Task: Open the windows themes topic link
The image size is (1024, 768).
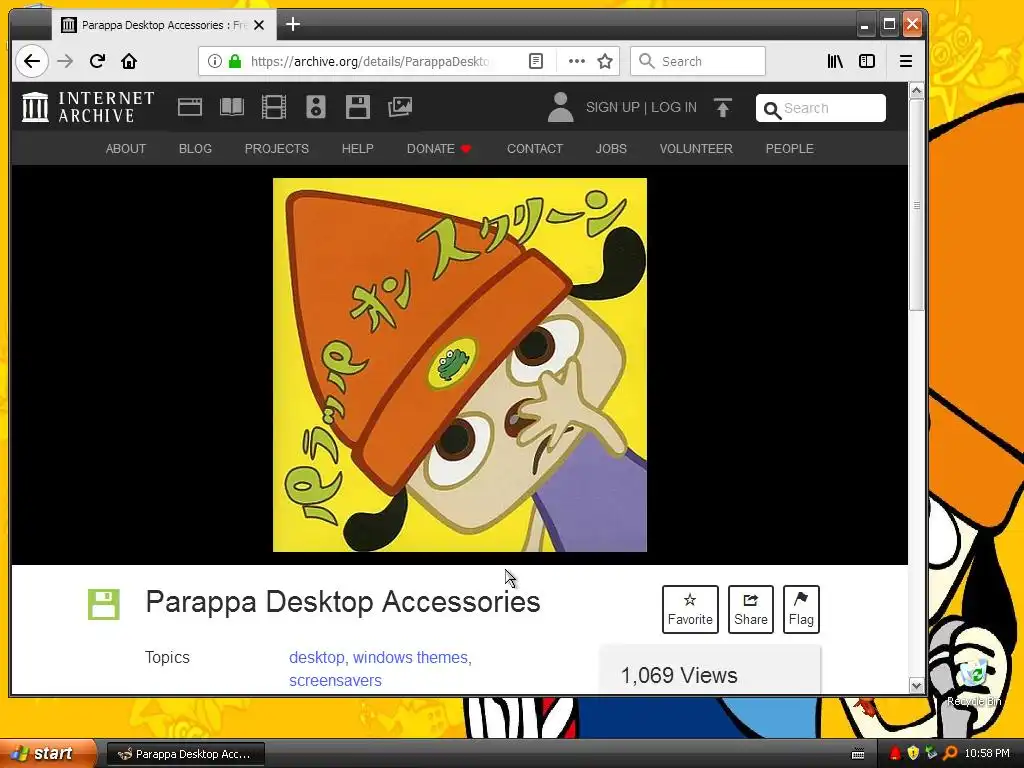Action: (x=411, y=658)
